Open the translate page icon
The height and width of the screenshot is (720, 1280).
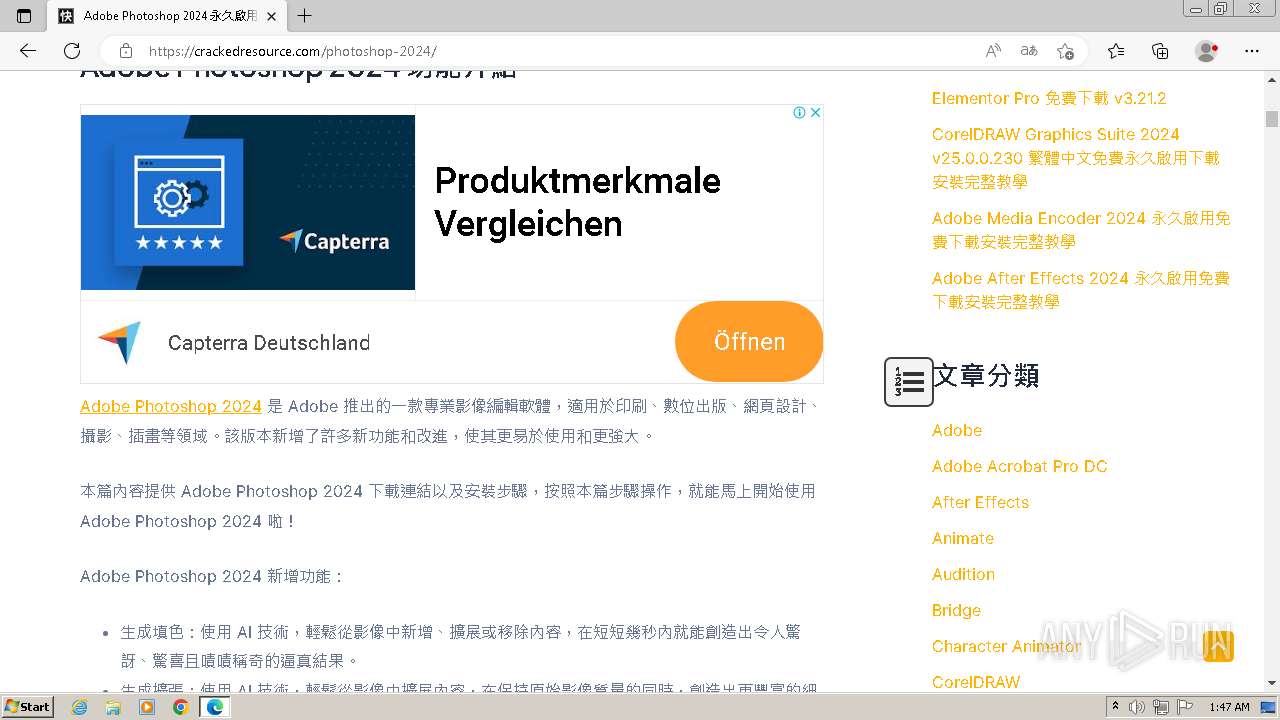1029,51
